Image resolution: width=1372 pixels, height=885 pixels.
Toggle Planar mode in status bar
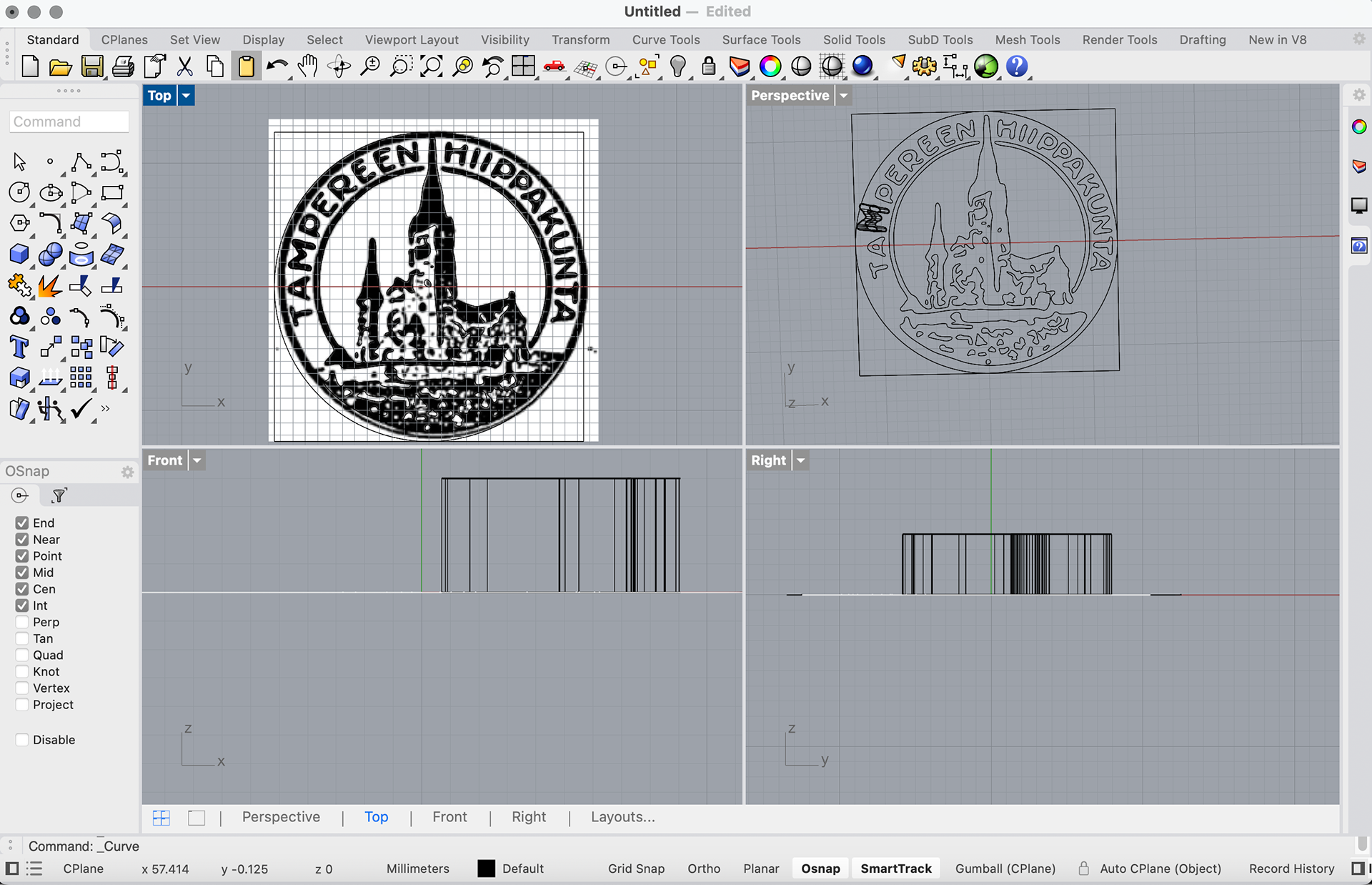(761, 869)
